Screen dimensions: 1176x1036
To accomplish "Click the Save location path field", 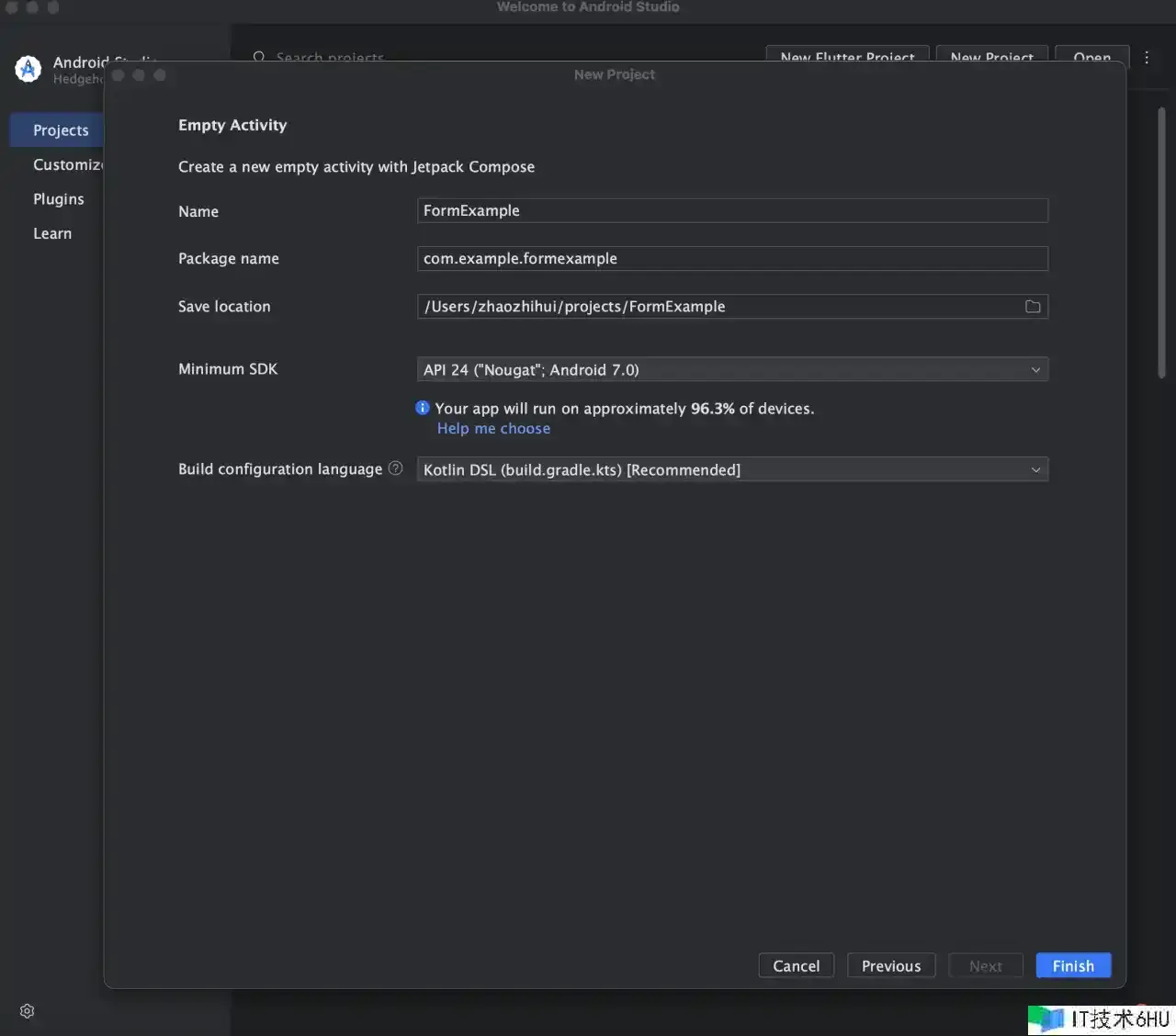I will point(717,307).
